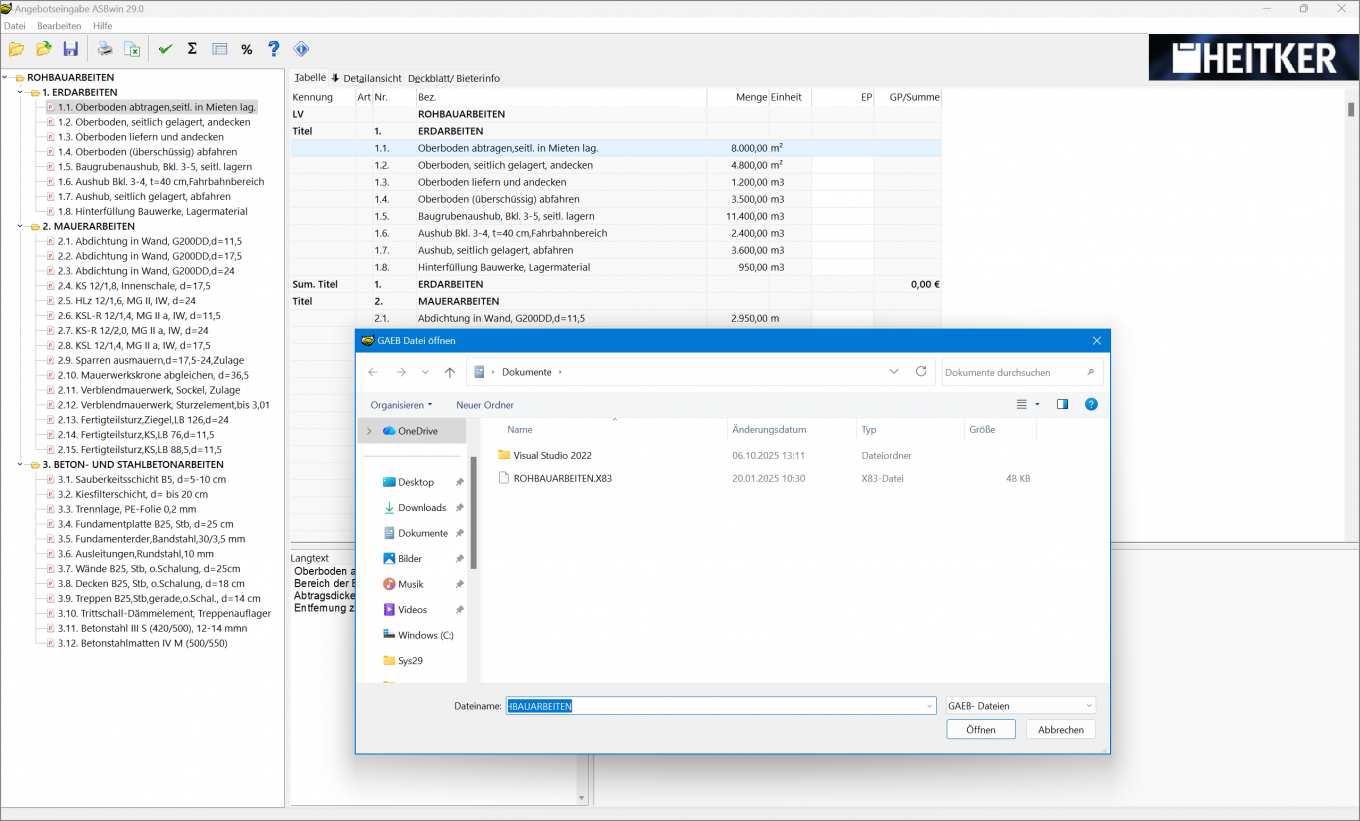Open the percent calculation tool icon
The width and height of the screenshot is (1360, 821).
point(246,47)
